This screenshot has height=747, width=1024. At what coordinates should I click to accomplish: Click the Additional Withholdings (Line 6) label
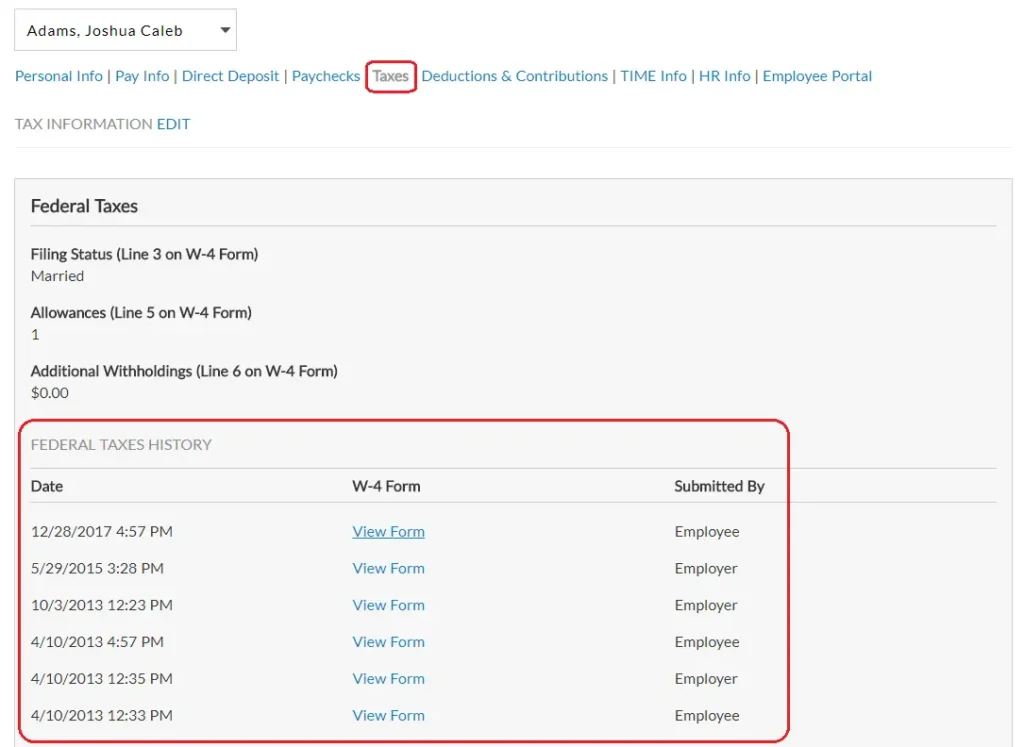tap(184, 371)
